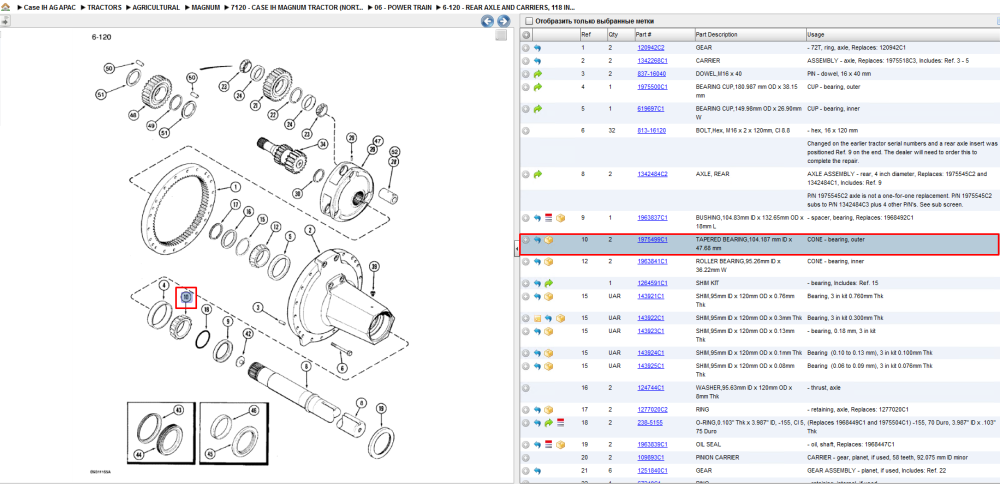Viewport: 1000px width, 484px height.
Task: Open part number link 1975499C1
Action: pyautogui.click(x=652, y=240)
